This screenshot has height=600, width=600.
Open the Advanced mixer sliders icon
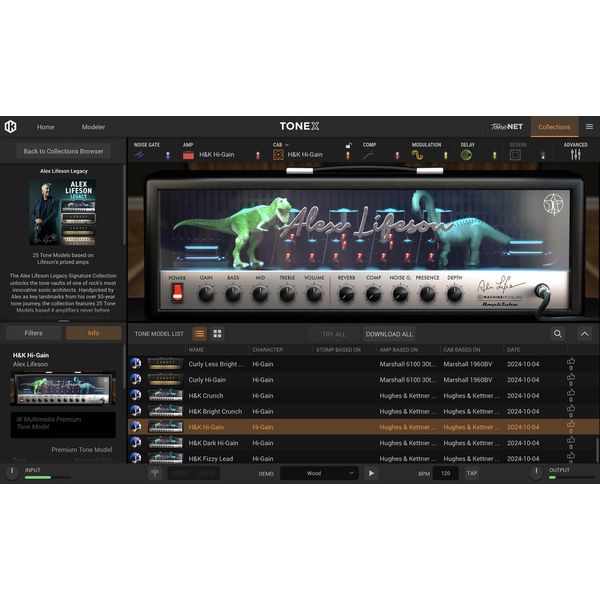[576, 155]
